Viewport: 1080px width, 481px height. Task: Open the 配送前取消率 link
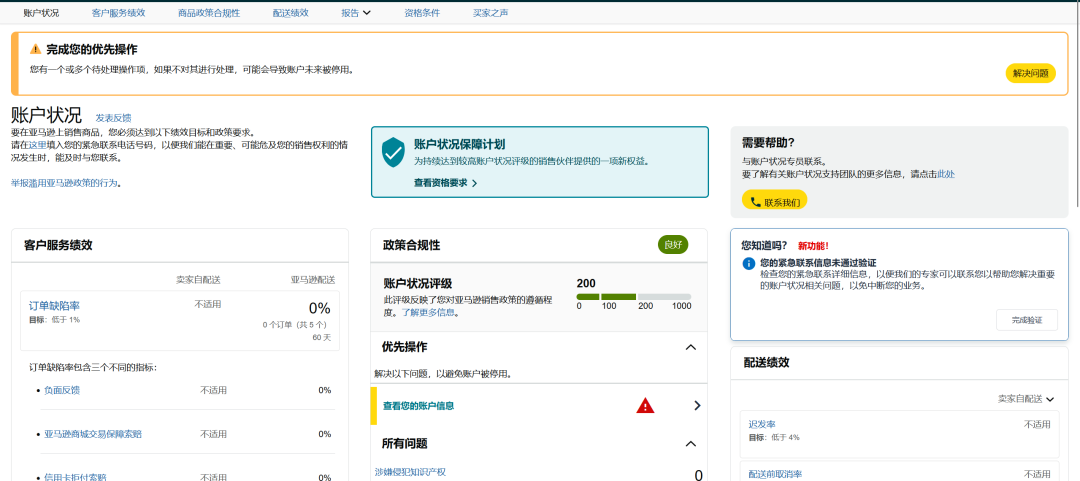775,474
